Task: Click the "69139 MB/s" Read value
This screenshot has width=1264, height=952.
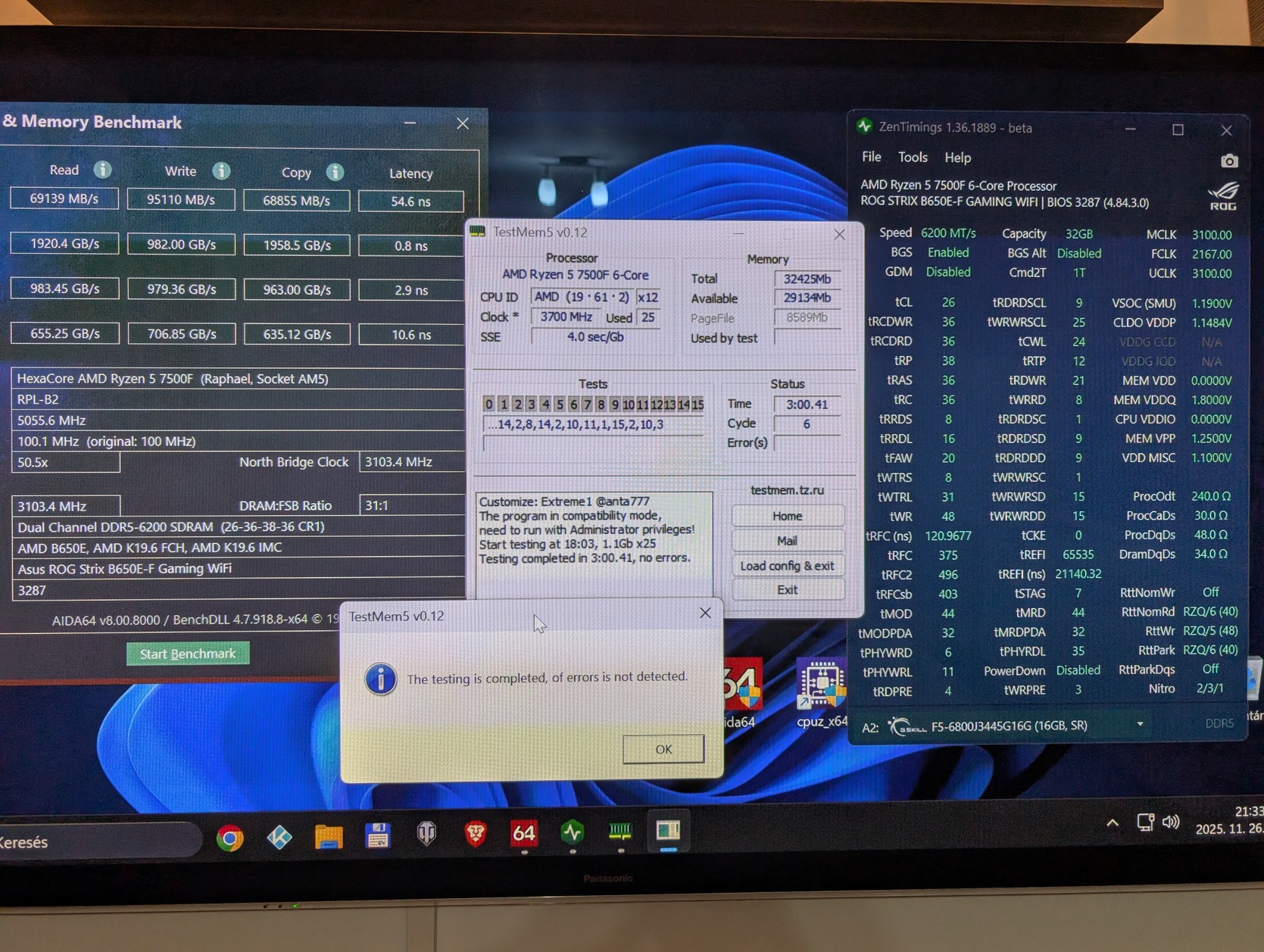Action: 64,198
